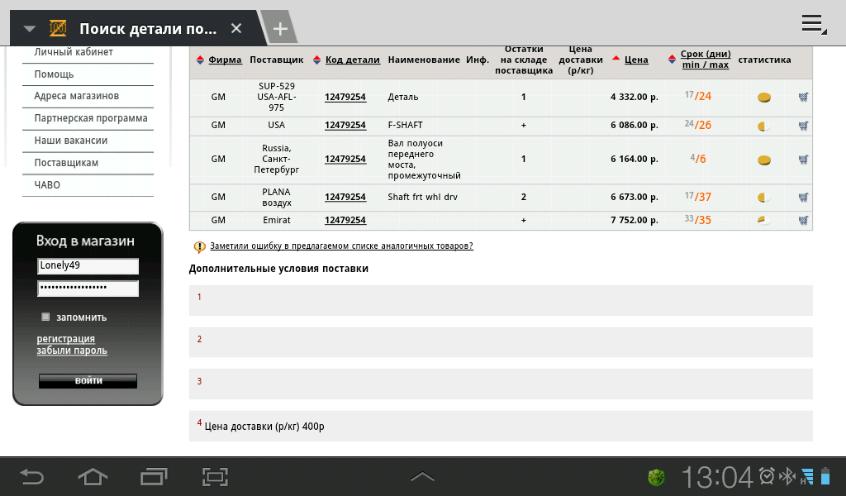Viewport: 846px width, 496px height.
Task: Tick the запомнить checkbox
Action: coord(46,317)
